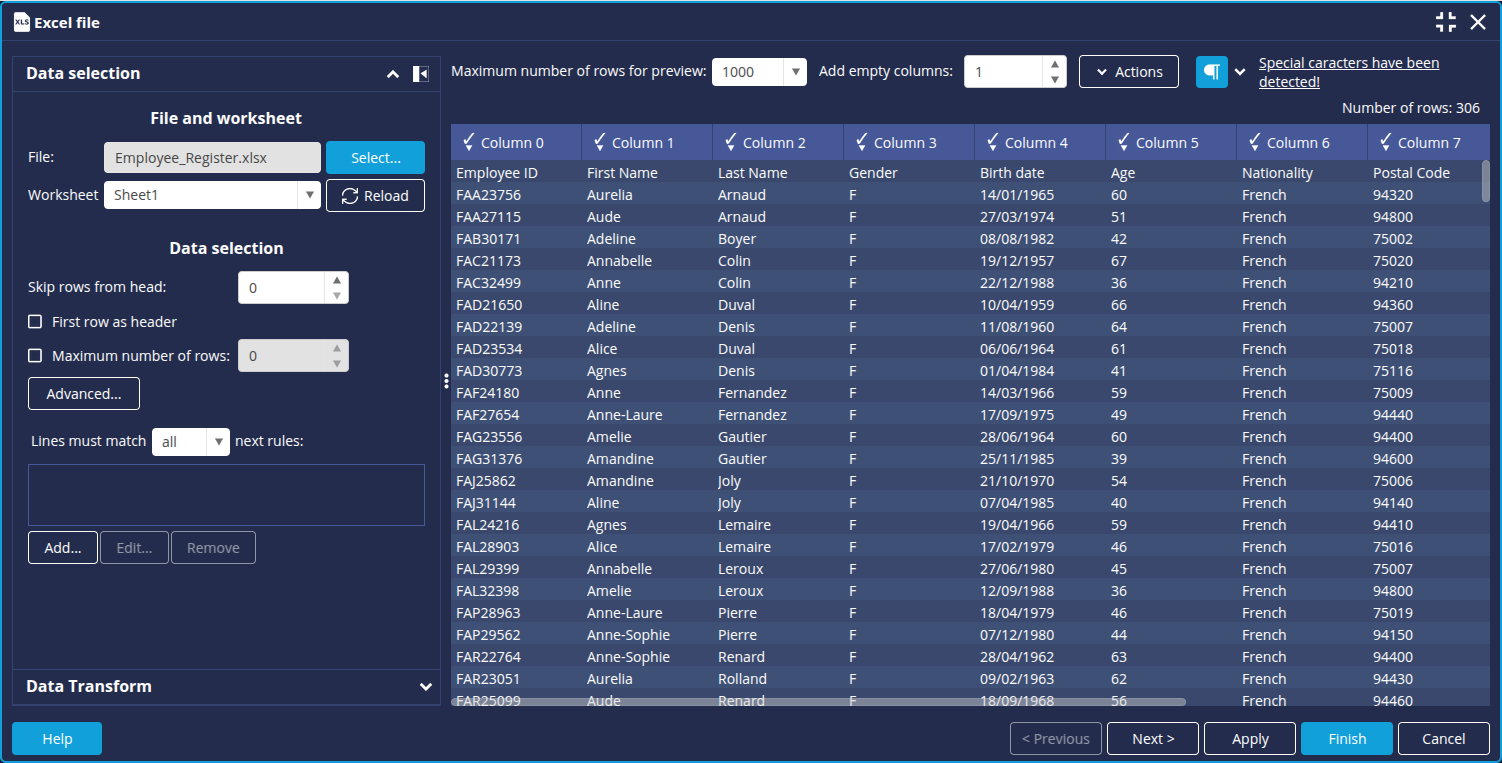Click the pilcrow special characters icon
This screenshot has width=1502, height=763.
point(1211,72)
